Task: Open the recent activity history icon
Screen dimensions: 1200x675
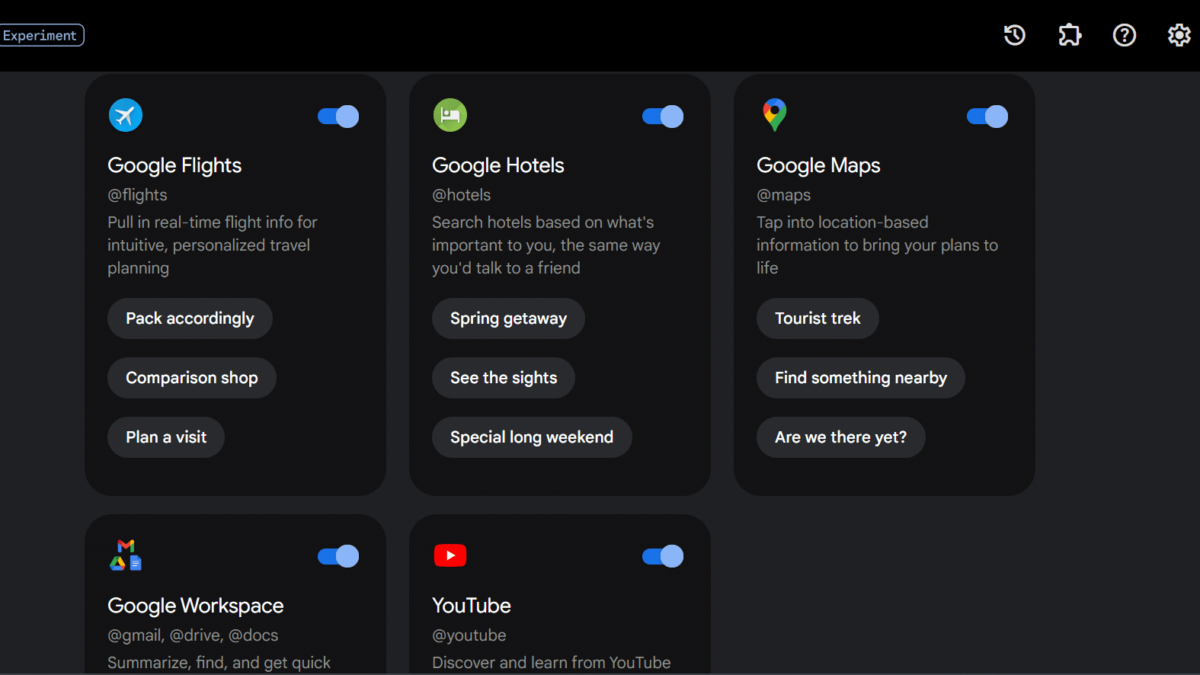Action: coord(1015,35)
